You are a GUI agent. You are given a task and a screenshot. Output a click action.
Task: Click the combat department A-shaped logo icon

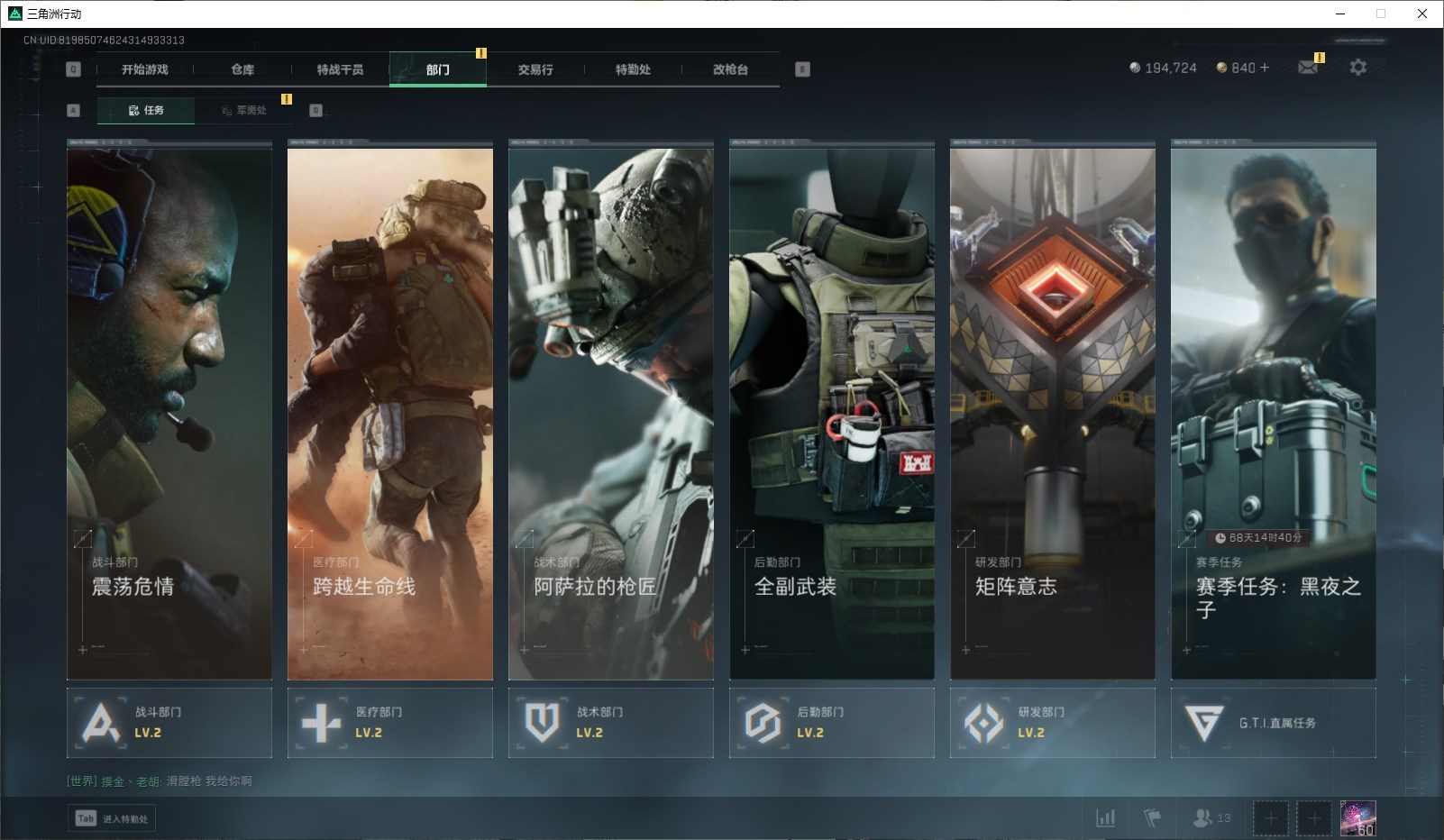click(100, 723)
